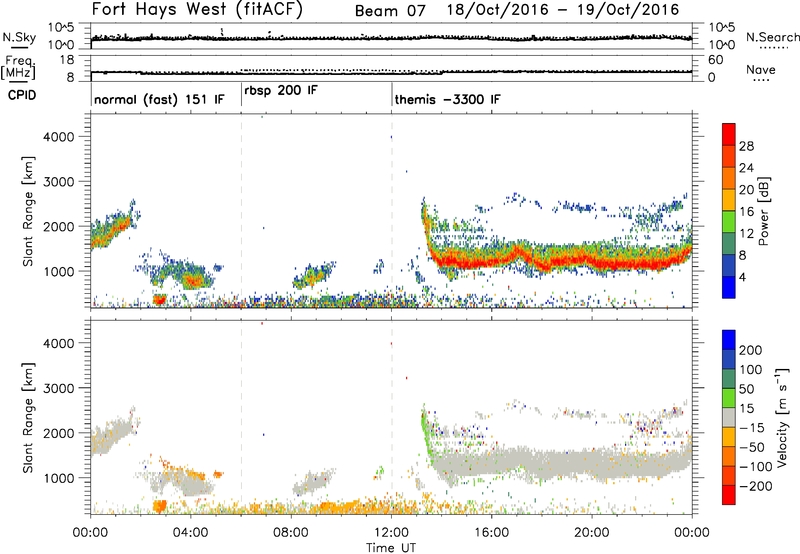Click the date range '18/Oct/2016 – 19/Oct/2016'
The width and height of the screenshot is (800, 554).
pos(563,10)
